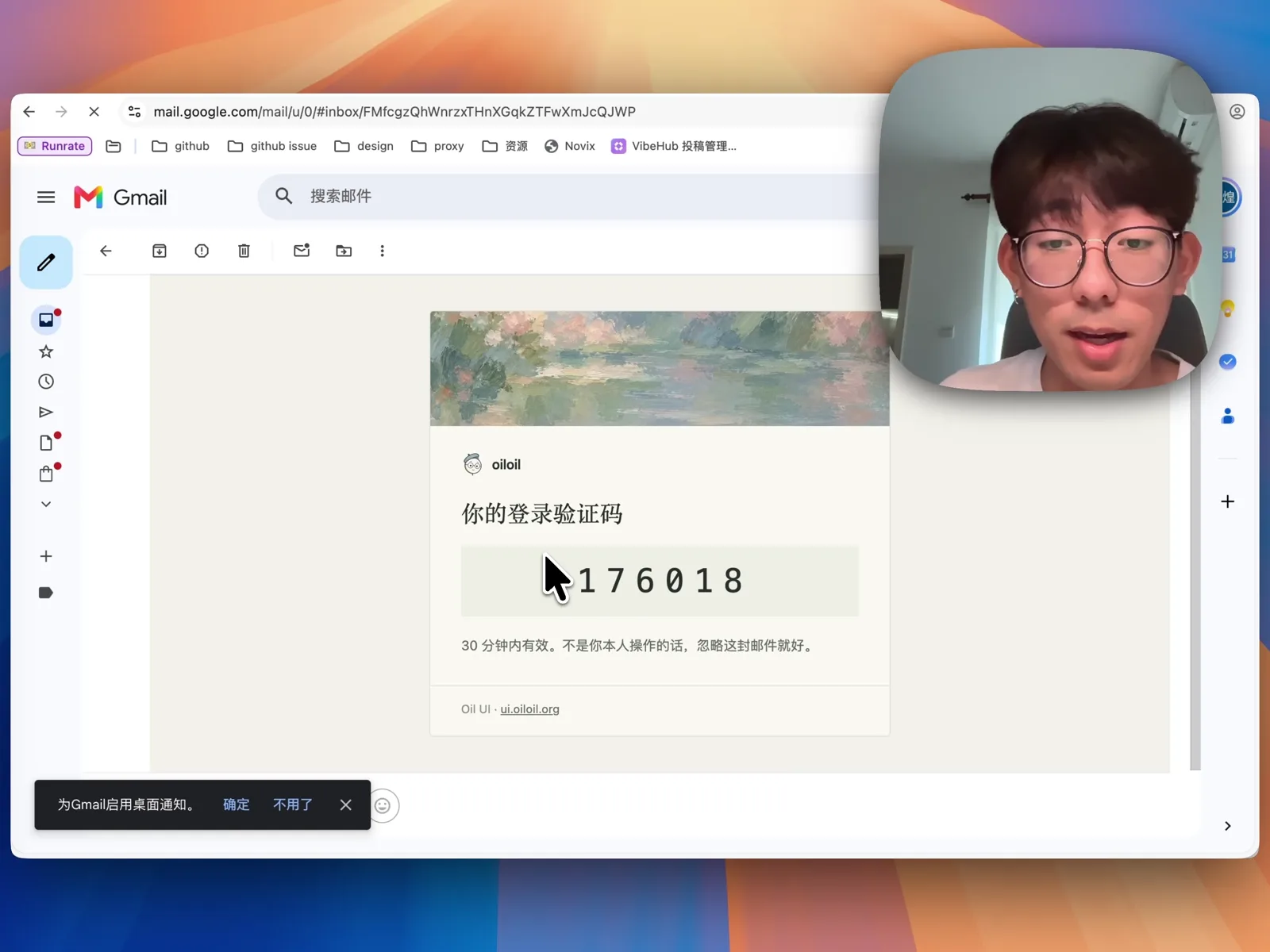Open Drafts document icon in sidebar
The height and width of the screenshot is (952, 1270).
coord(46,443)
